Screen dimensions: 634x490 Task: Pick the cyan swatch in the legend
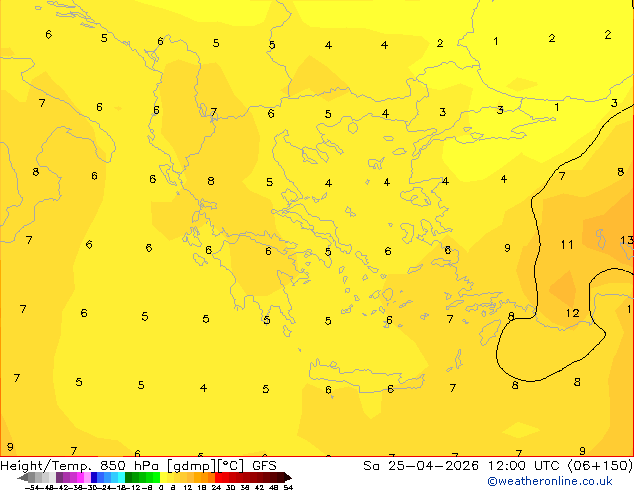coord(121,477)
